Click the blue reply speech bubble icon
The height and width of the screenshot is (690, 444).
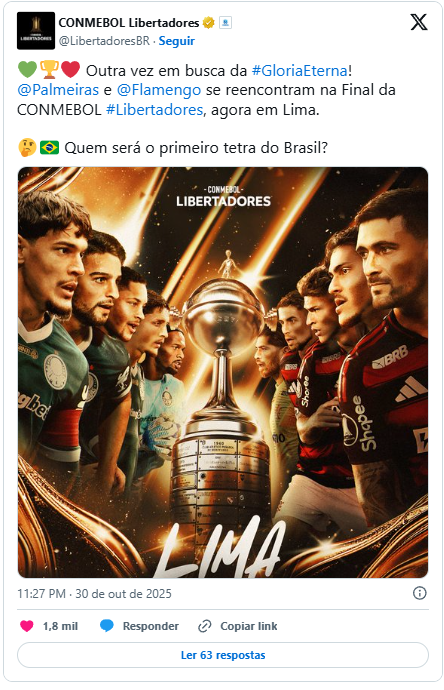tap(106, 626)
